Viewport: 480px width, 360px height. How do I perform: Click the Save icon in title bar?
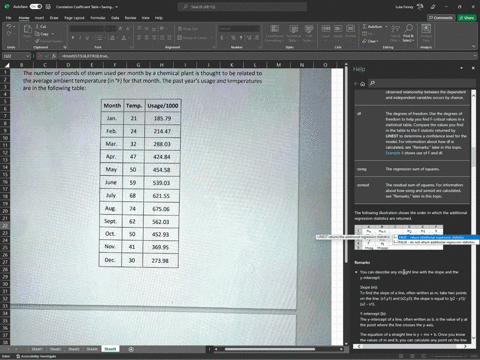[48, 6]
